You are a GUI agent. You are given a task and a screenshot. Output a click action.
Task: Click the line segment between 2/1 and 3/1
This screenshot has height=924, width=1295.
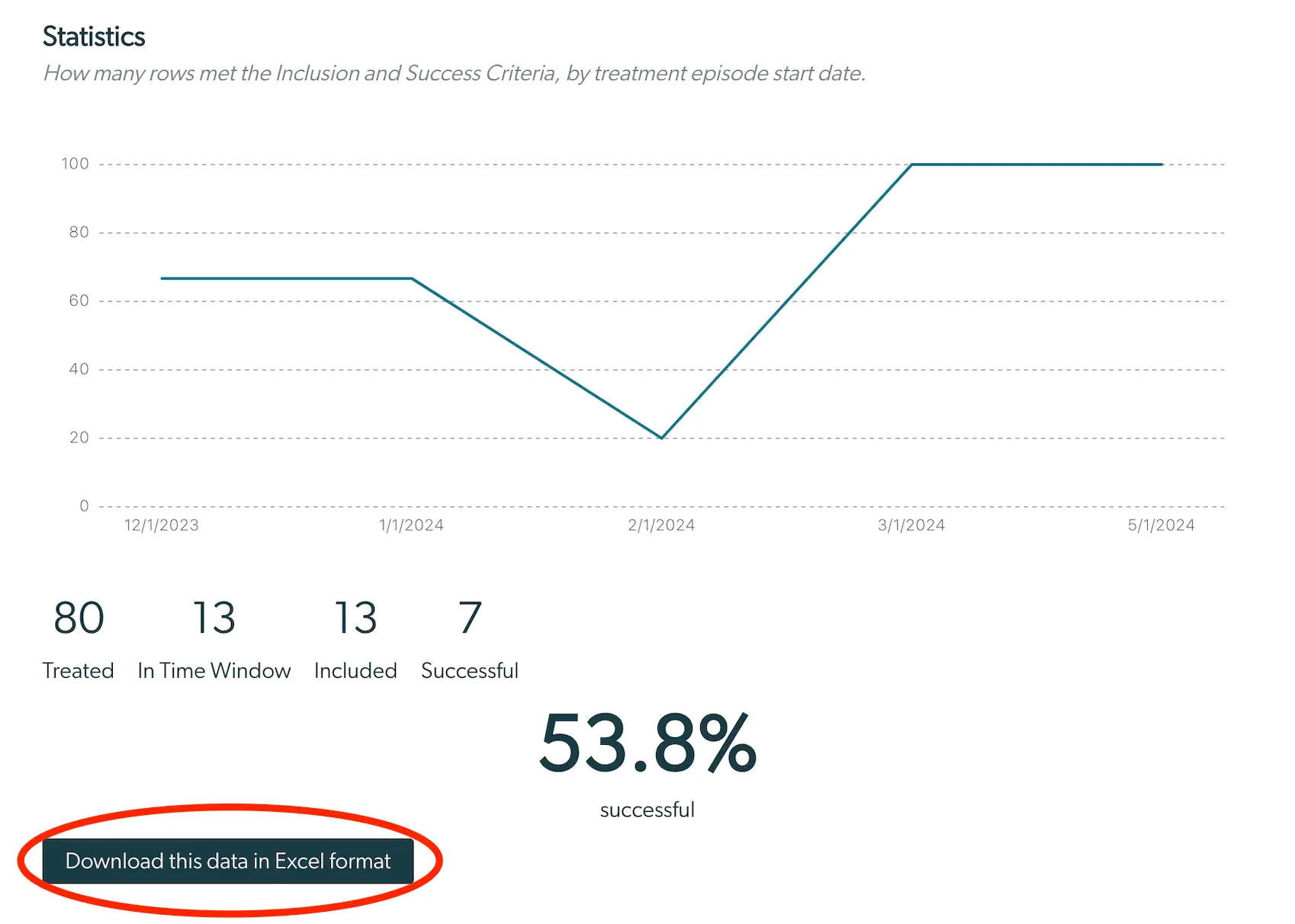pyautogui.click(x=786, y=301)
